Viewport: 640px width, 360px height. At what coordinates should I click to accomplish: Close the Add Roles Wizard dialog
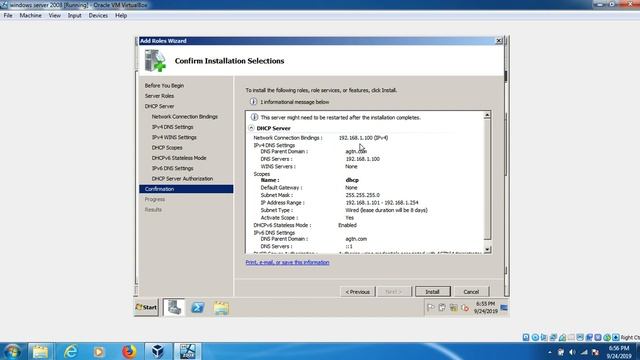click(499, 40)
